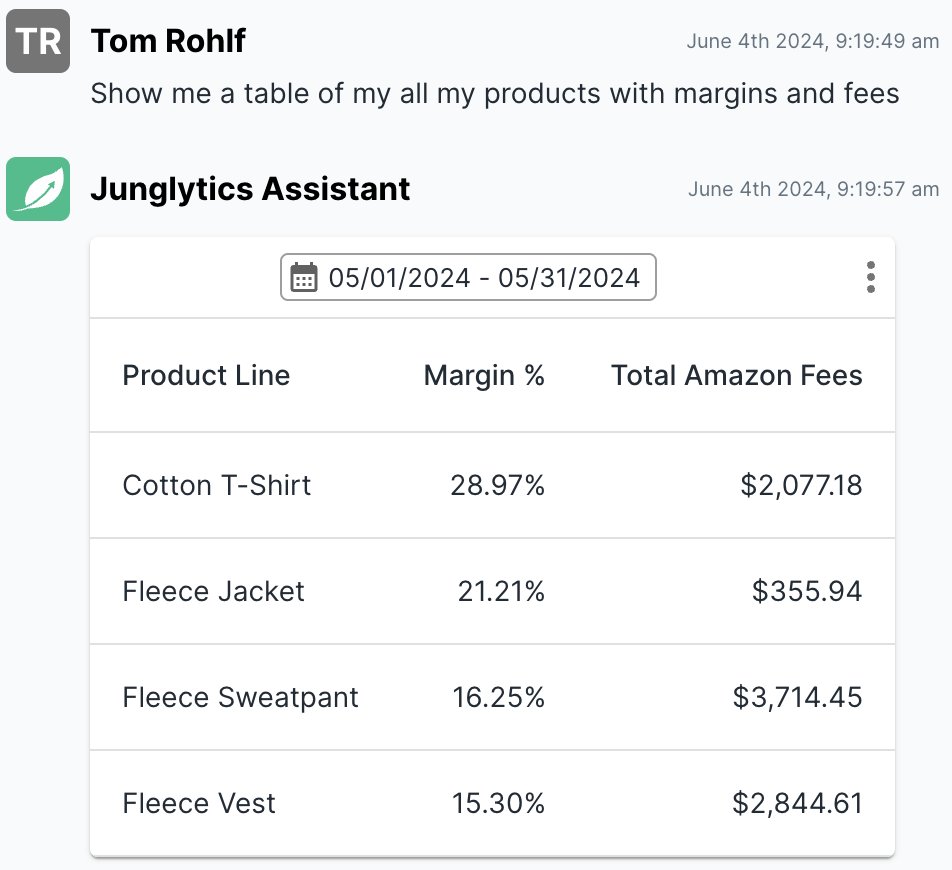The image size is (952, 870).
Task: Click Cotton T-Shirt's 28.97% margin value
Action: (497, 485)
